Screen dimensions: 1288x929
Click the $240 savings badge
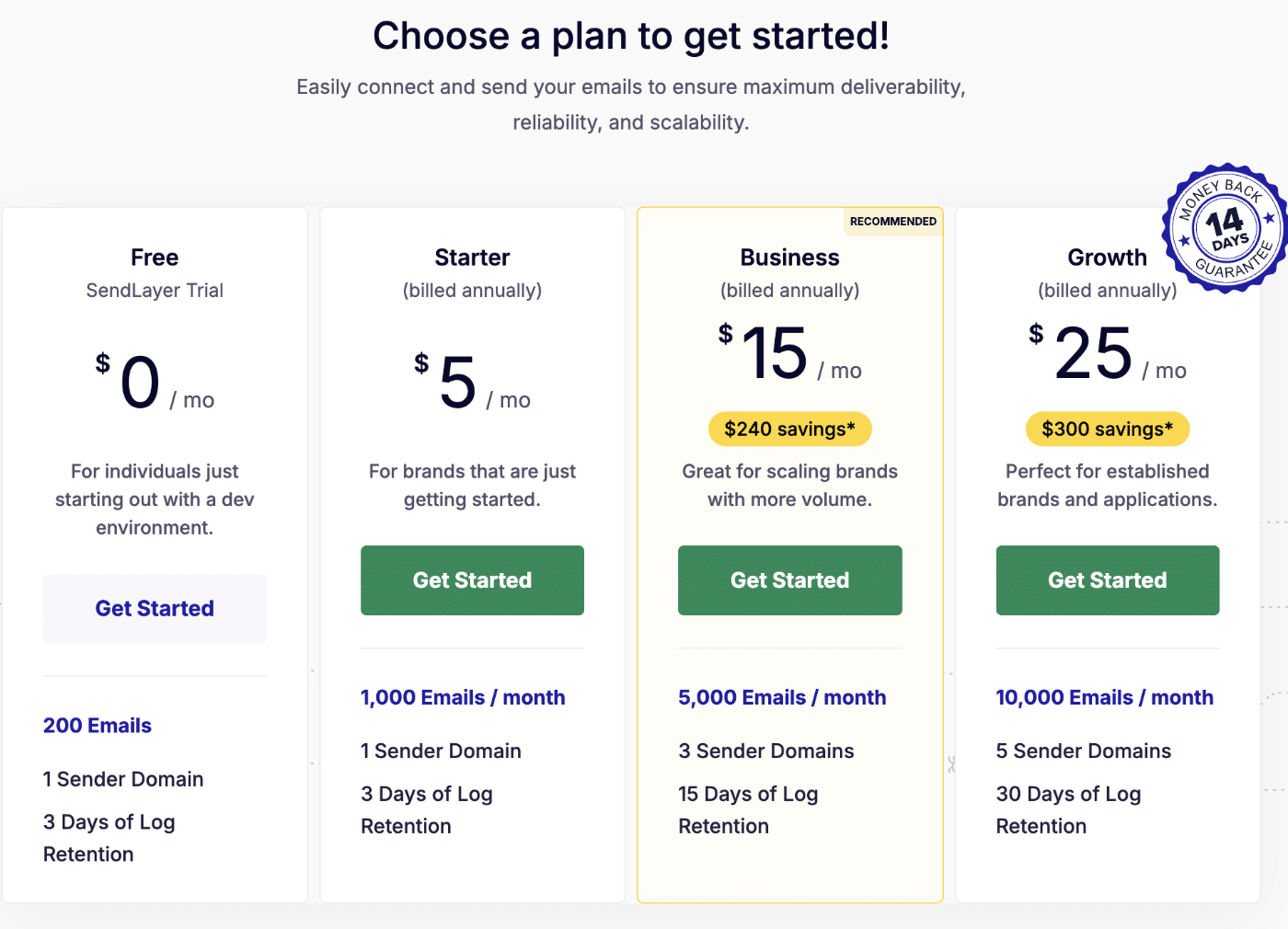789,429
